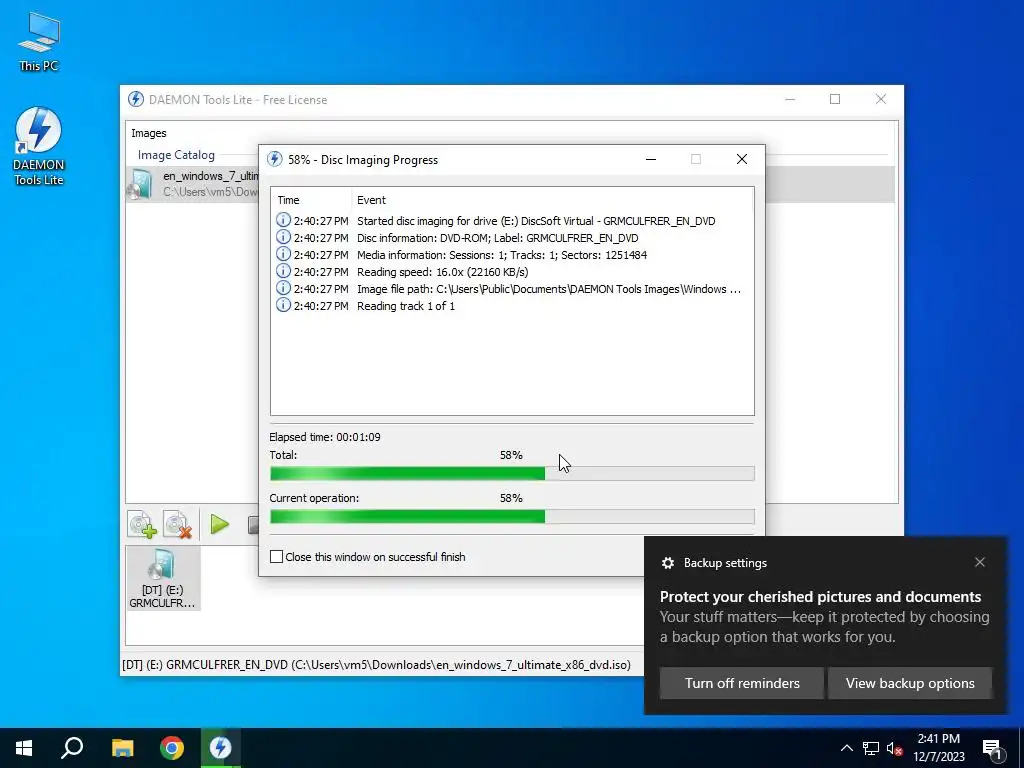Maximize the DAEMON Tools Lite window

tap(835, 99)
